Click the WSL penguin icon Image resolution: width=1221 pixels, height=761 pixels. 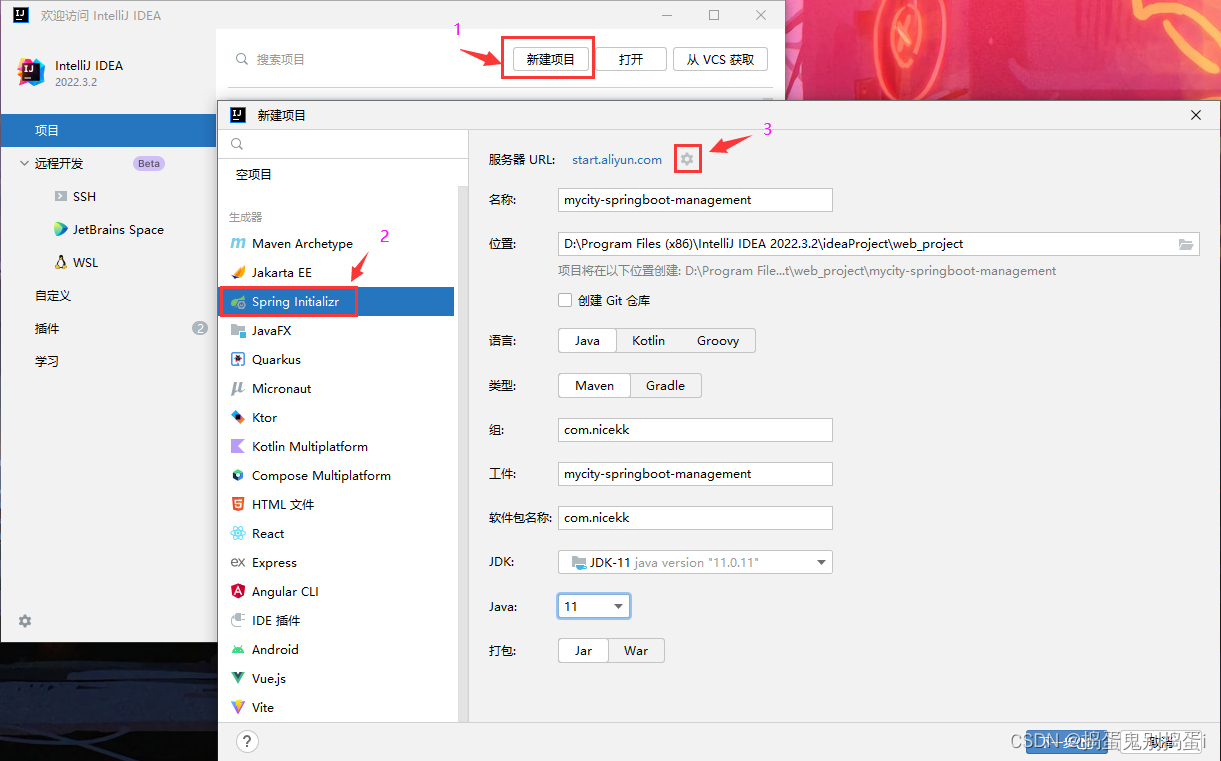tap(61, 262)
